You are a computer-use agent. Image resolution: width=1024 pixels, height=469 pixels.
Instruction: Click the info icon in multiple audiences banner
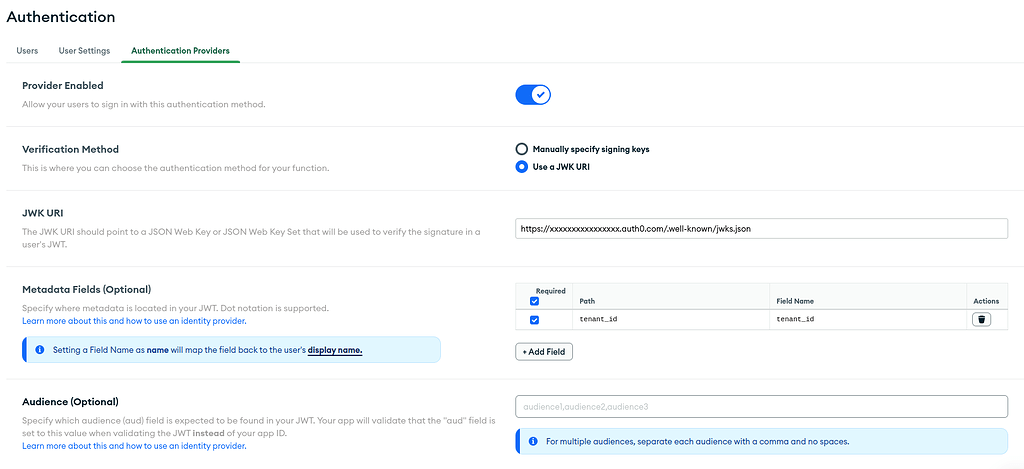[x=531, y=441]
